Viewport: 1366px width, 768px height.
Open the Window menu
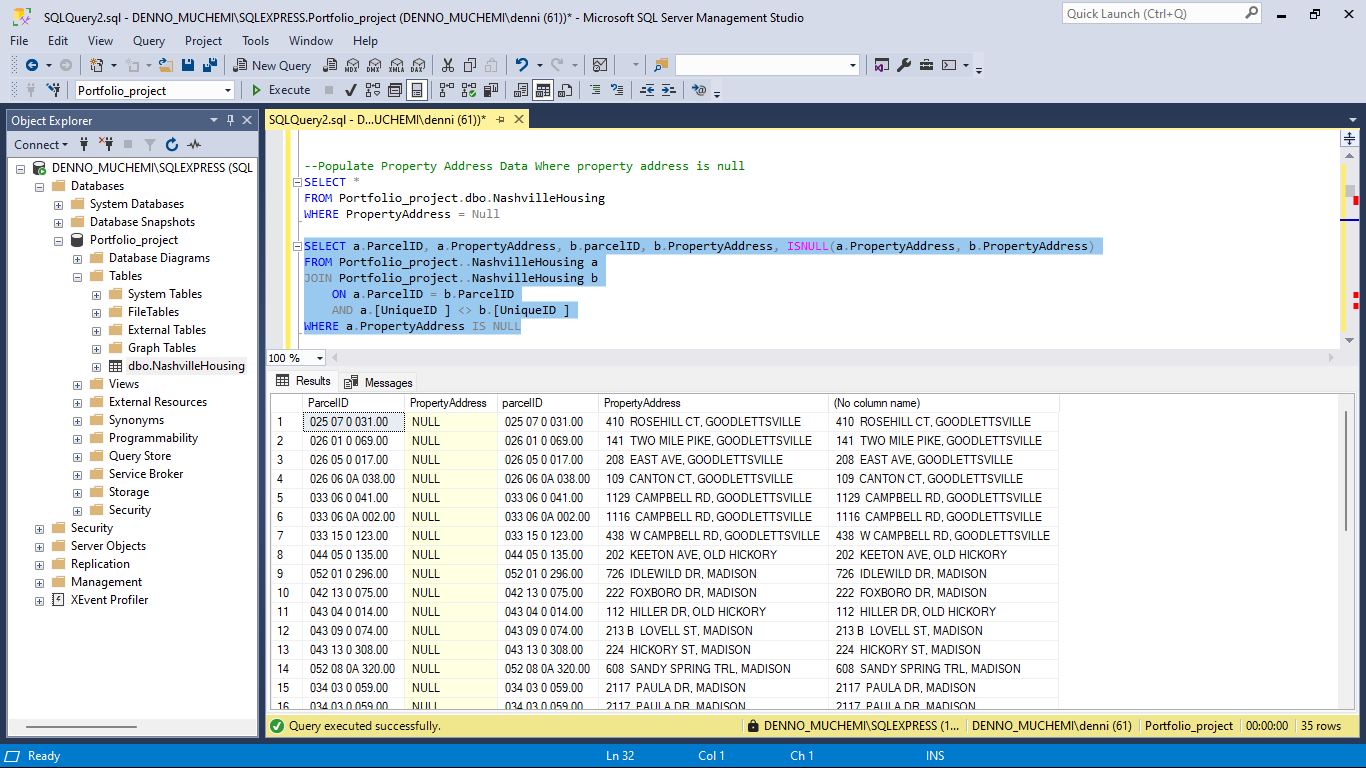click(311, 41)
